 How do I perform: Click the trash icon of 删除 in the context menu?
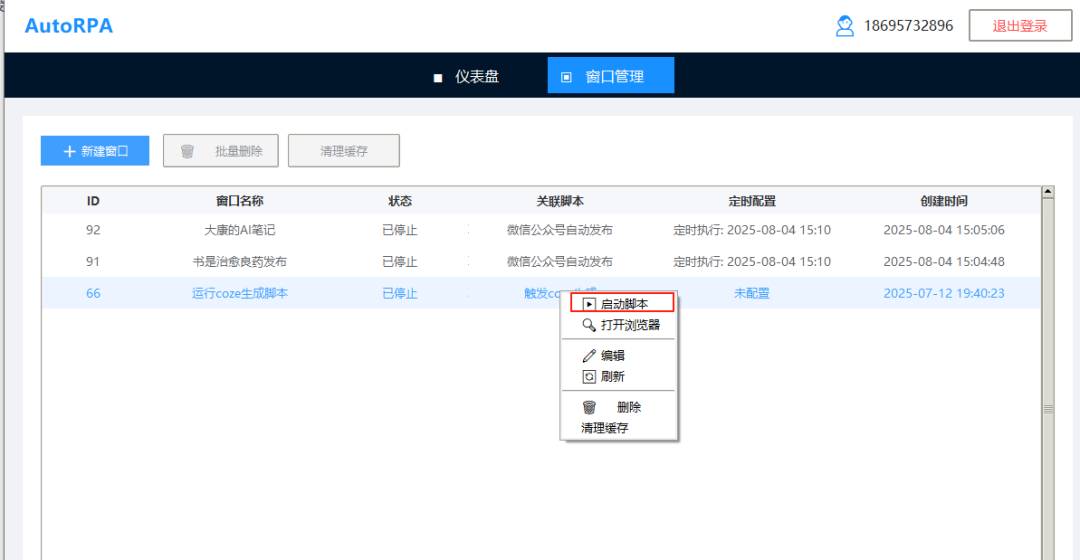[x=589, y=407]
